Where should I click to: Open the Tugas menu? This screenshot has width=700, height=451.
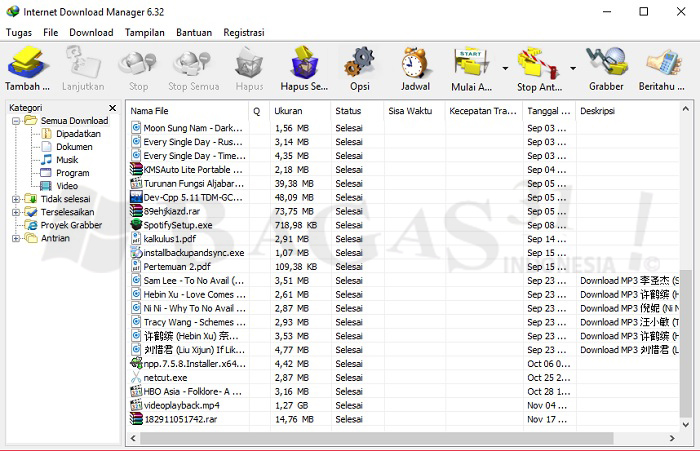tap(19, 33)
